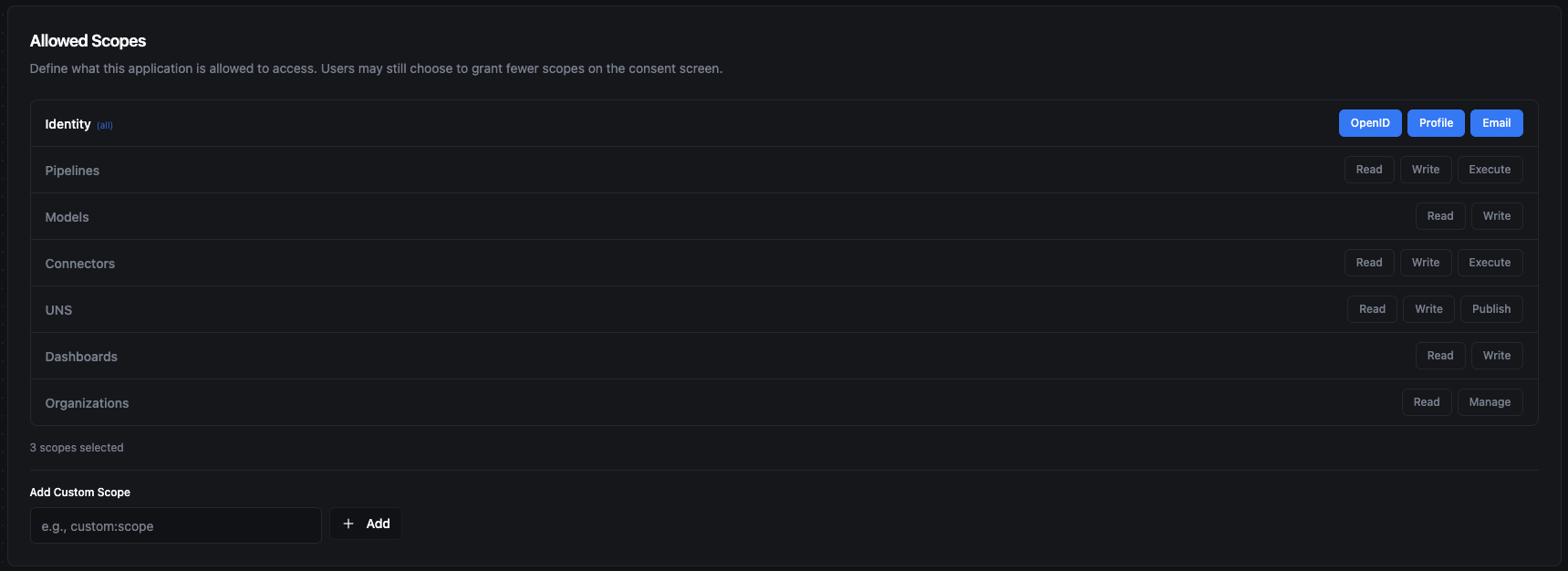Screen dimensions: 1568x571
Task: Select the Models Read scope
Action: click(1439, 216)
